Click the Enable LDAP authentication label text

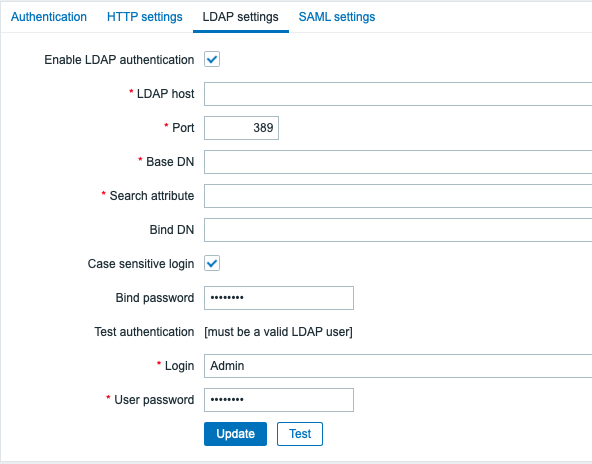(119, 60)
